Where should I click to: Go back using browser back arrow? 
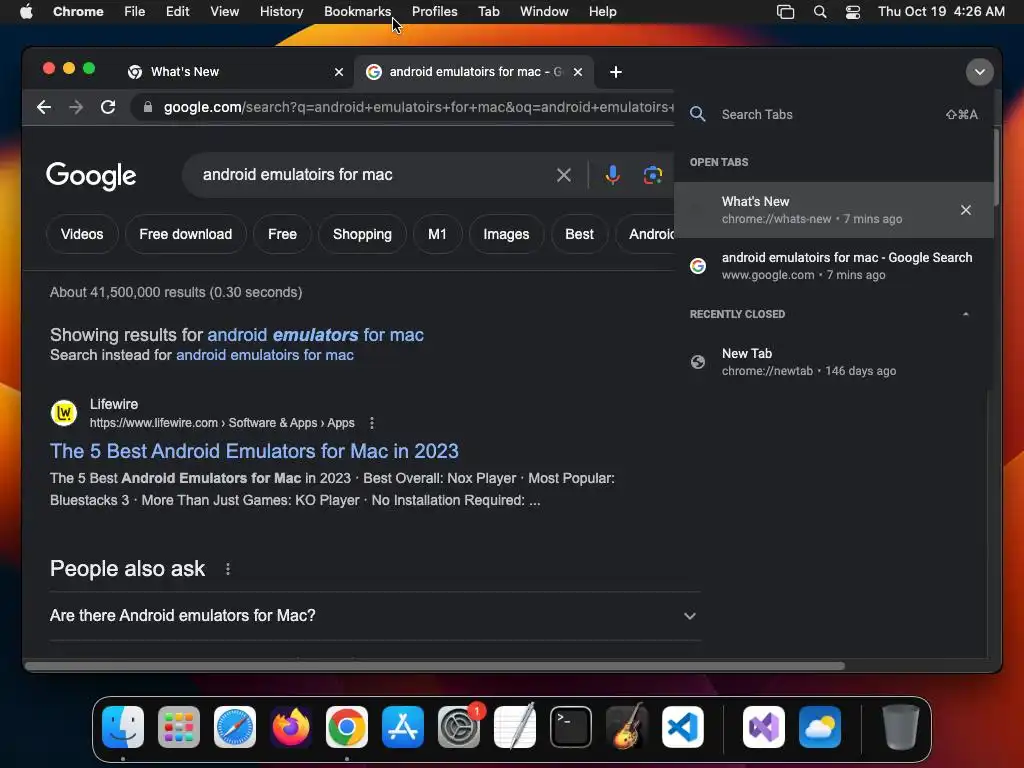tap(44, 107)
